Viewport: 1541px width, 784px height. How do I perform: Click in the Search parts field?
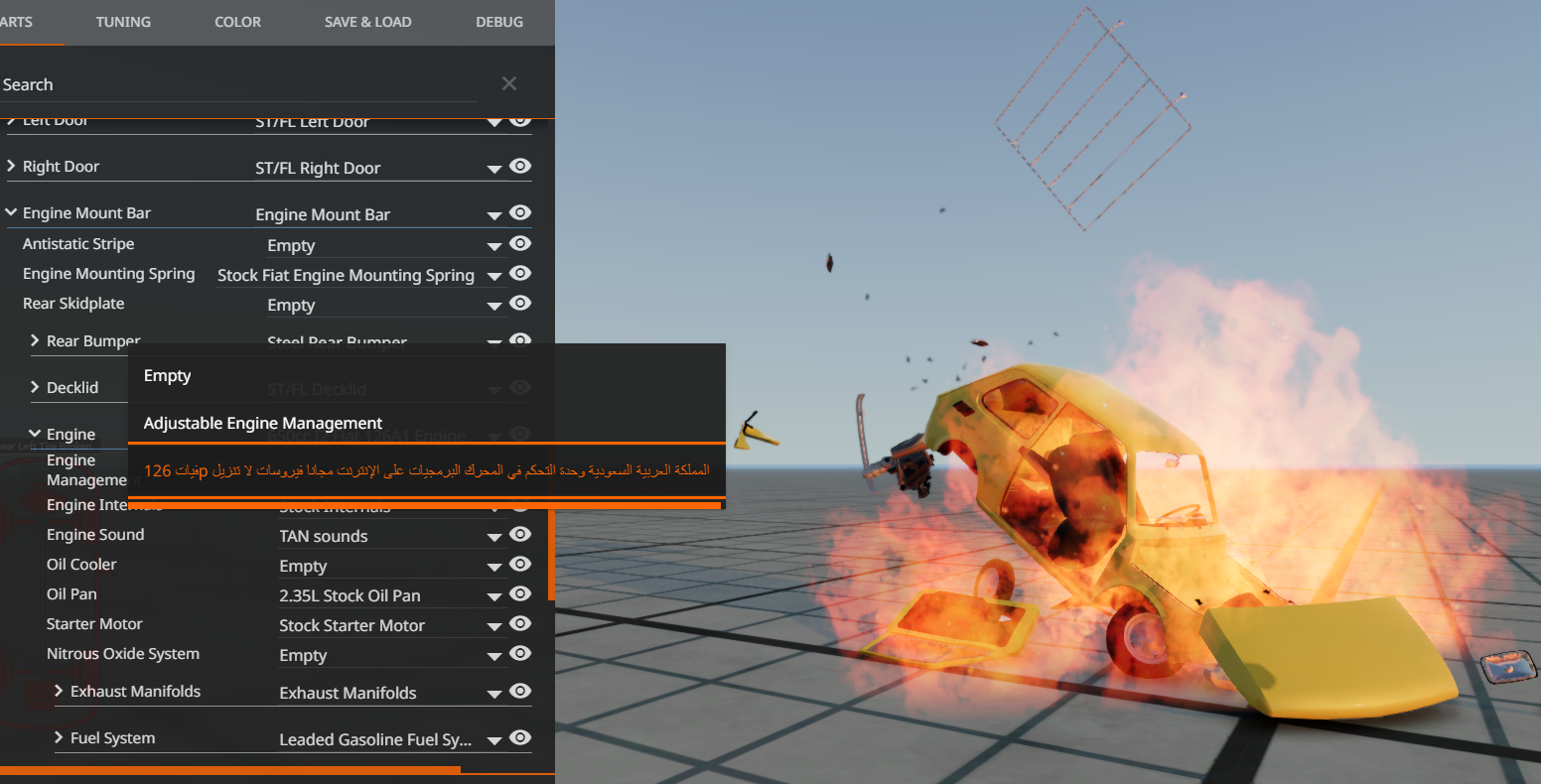[x=238, y=84]
